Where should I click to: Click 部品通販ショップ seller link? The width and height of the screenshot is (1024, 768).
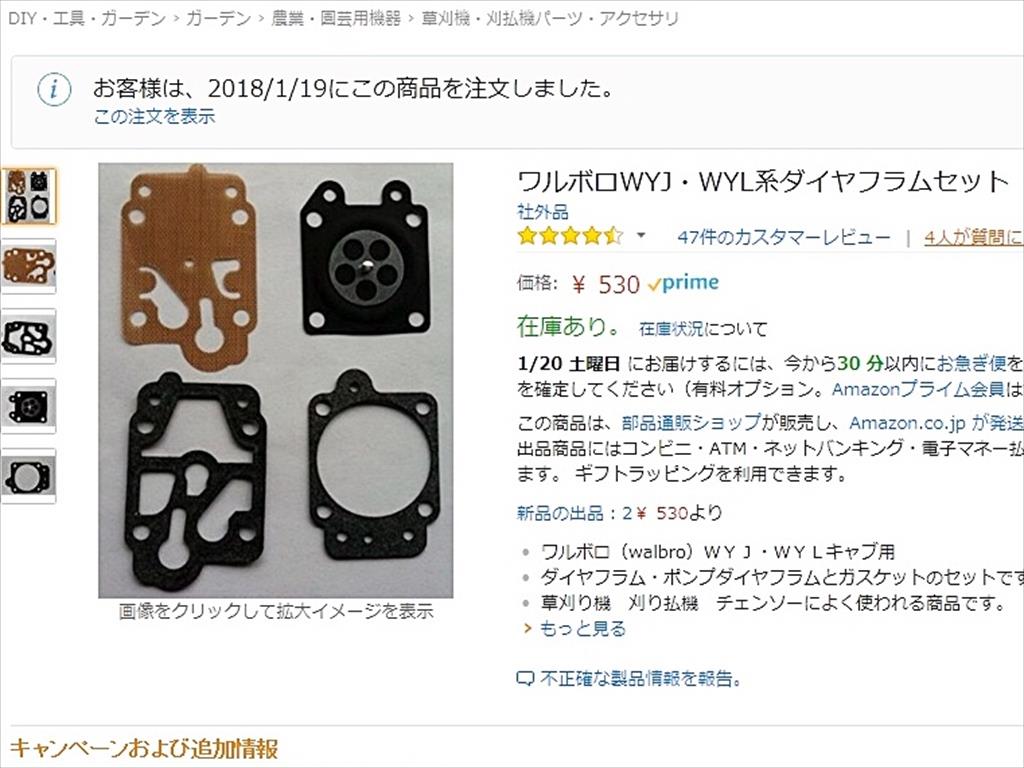tap(692, 423)
